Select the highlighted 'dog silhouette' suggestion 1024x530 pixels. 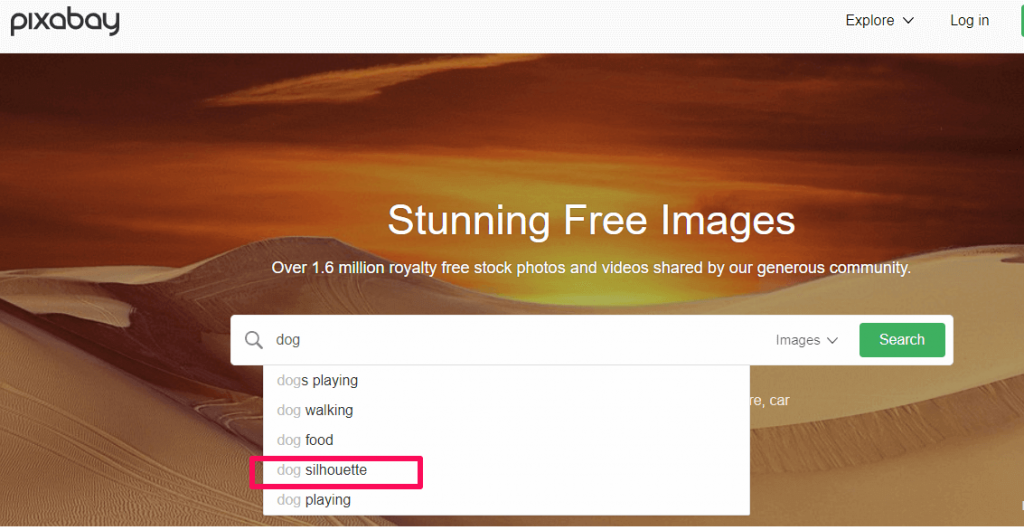pyautogui.click(x=322, y=470)
